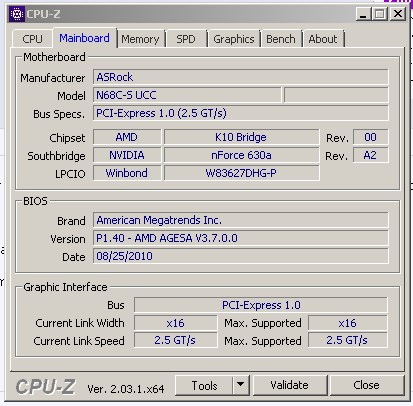Click the Manufacturer field showing ASRock
413x406 pixels.
241,77
